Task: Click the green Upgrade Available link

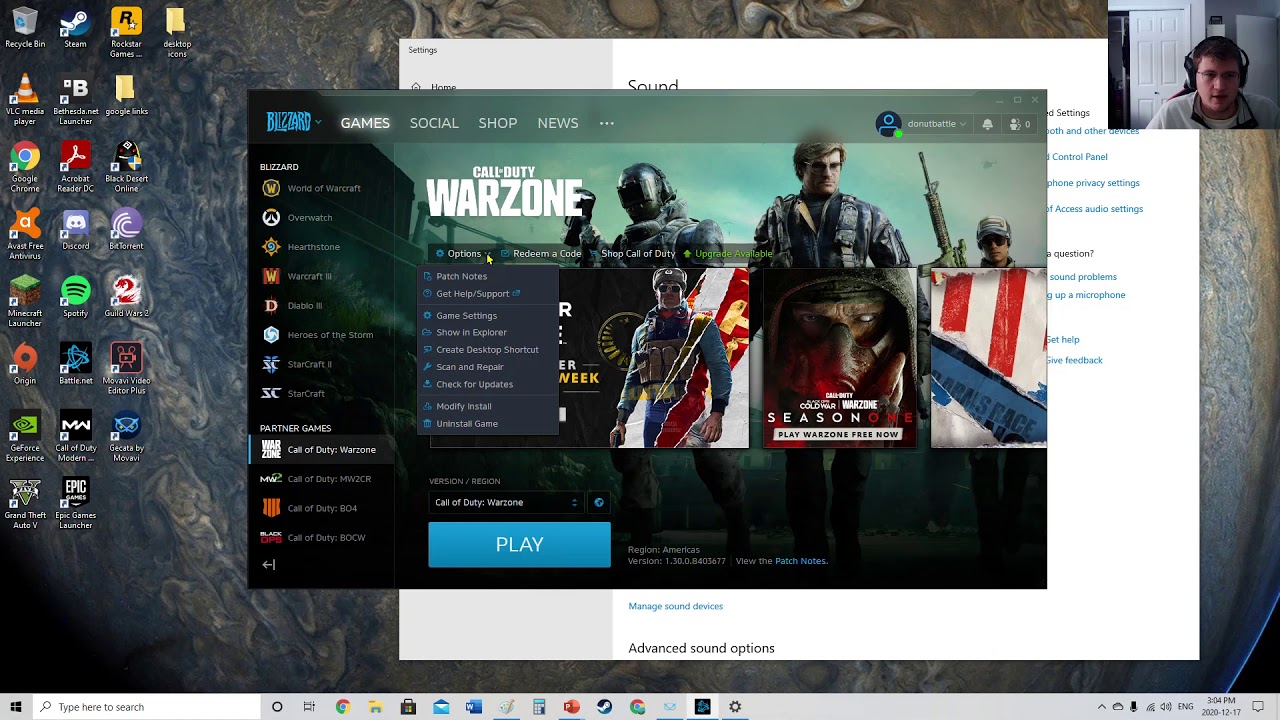Action: tap(727, 254)
